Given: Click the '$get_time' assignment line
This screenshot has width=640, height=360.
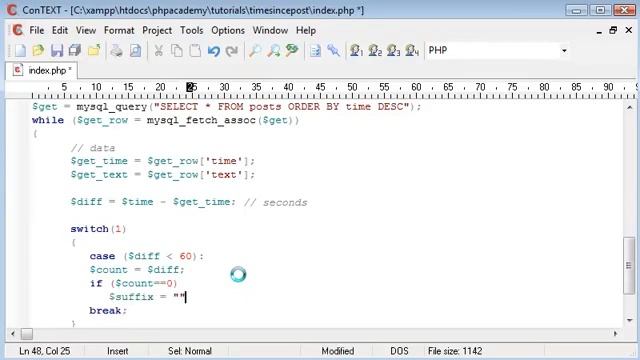Looking at the screenshot, I should coord(162,161).
